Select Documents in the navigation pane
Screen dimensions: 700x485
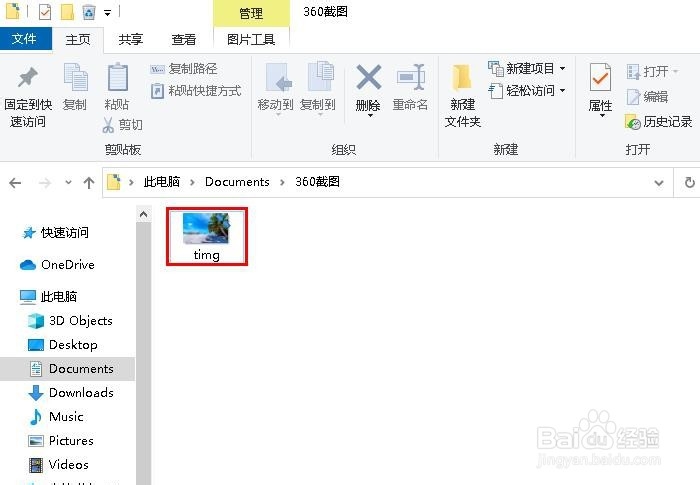pos(67,369)
